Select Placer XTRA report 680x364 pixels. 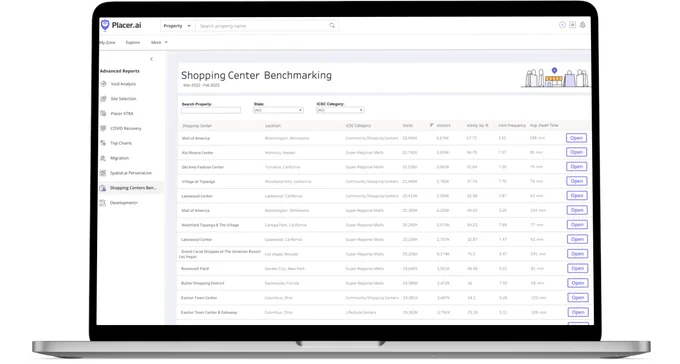coord(122,113)
